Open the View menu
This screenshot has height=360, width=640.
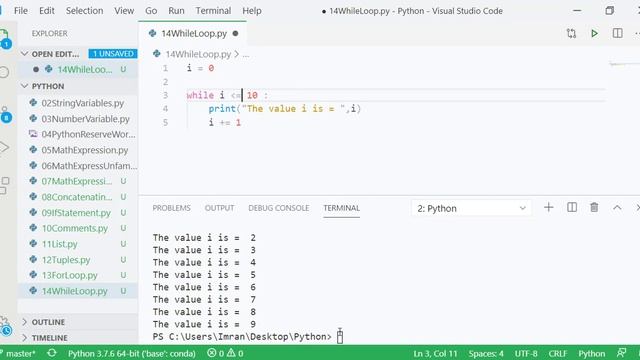[124, 11]
